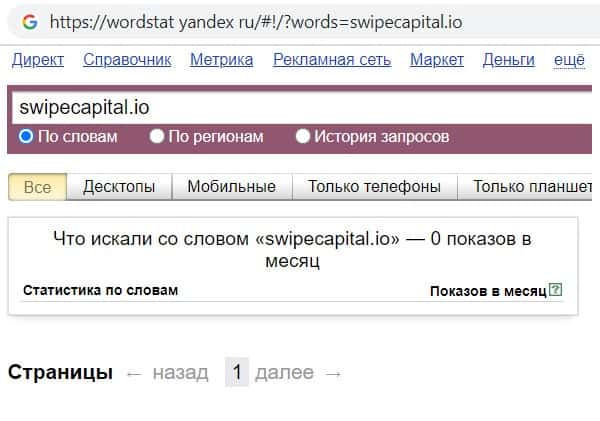The height and width of the screenshot is (421, 600).
Task: Open the Деньги link
Action: pyautogui.click(x=509, y=60)
